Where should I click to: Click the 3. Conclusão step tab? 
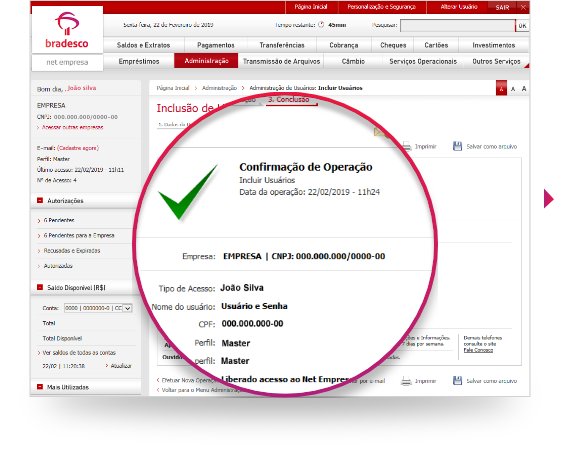289,100
